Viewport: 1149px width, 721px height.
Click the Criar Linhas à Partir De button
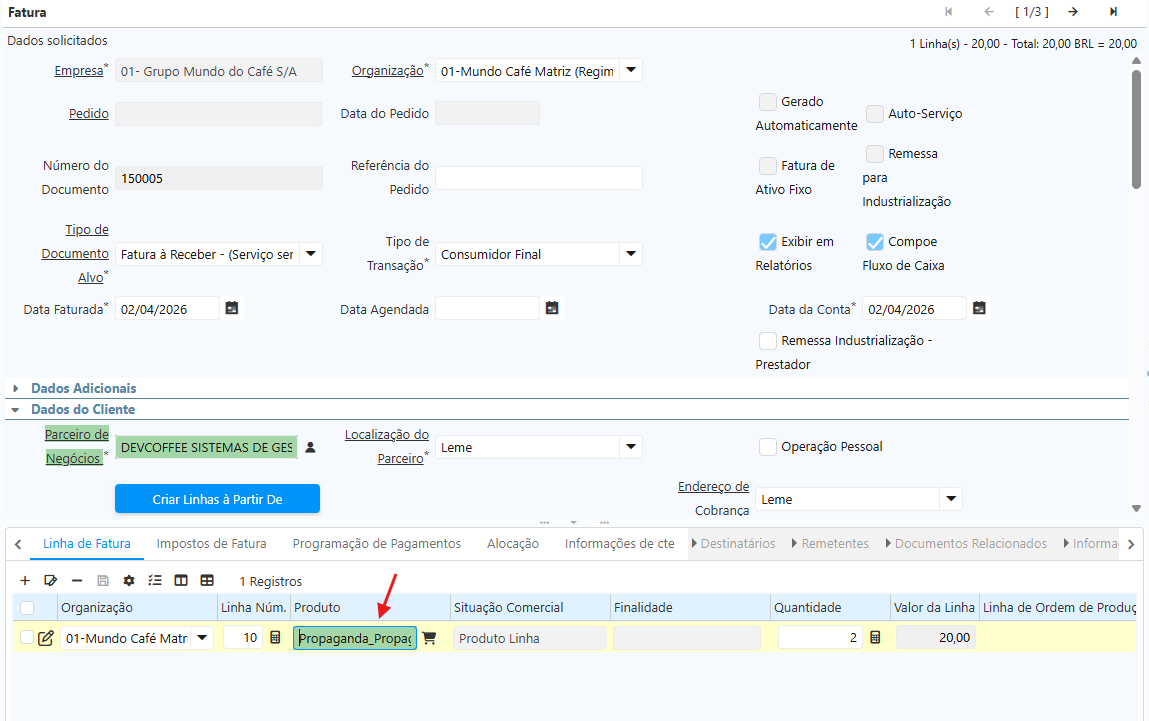coord(217,498)
